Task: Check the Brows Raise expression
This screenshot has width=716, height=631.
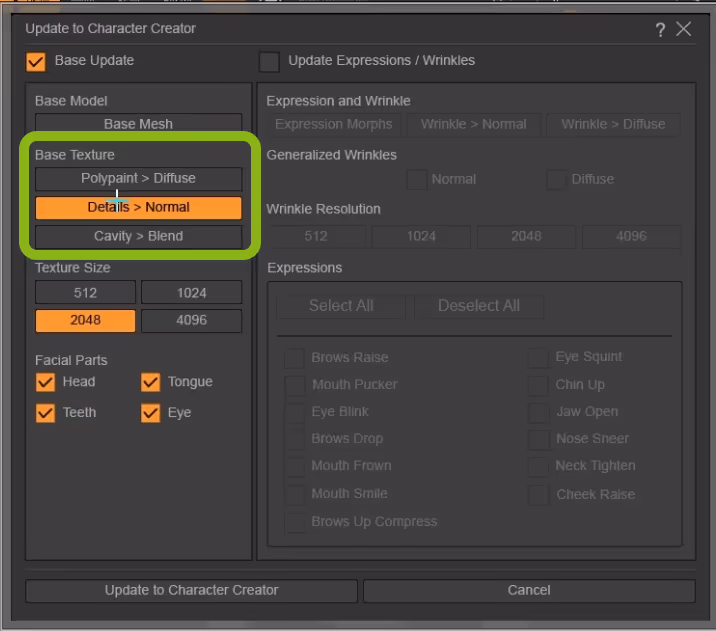Action: 295,358
